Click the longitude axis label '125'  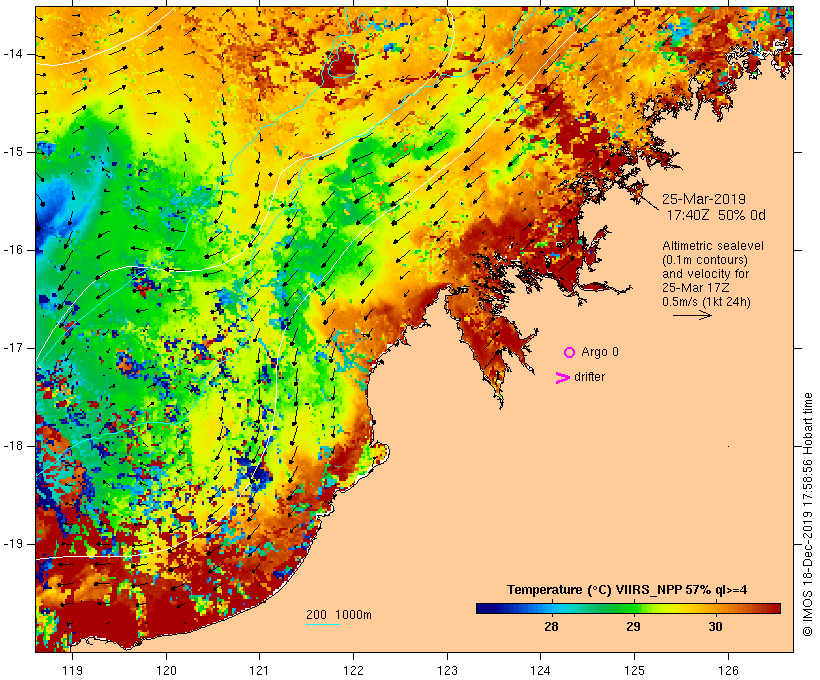click(634, 670)
